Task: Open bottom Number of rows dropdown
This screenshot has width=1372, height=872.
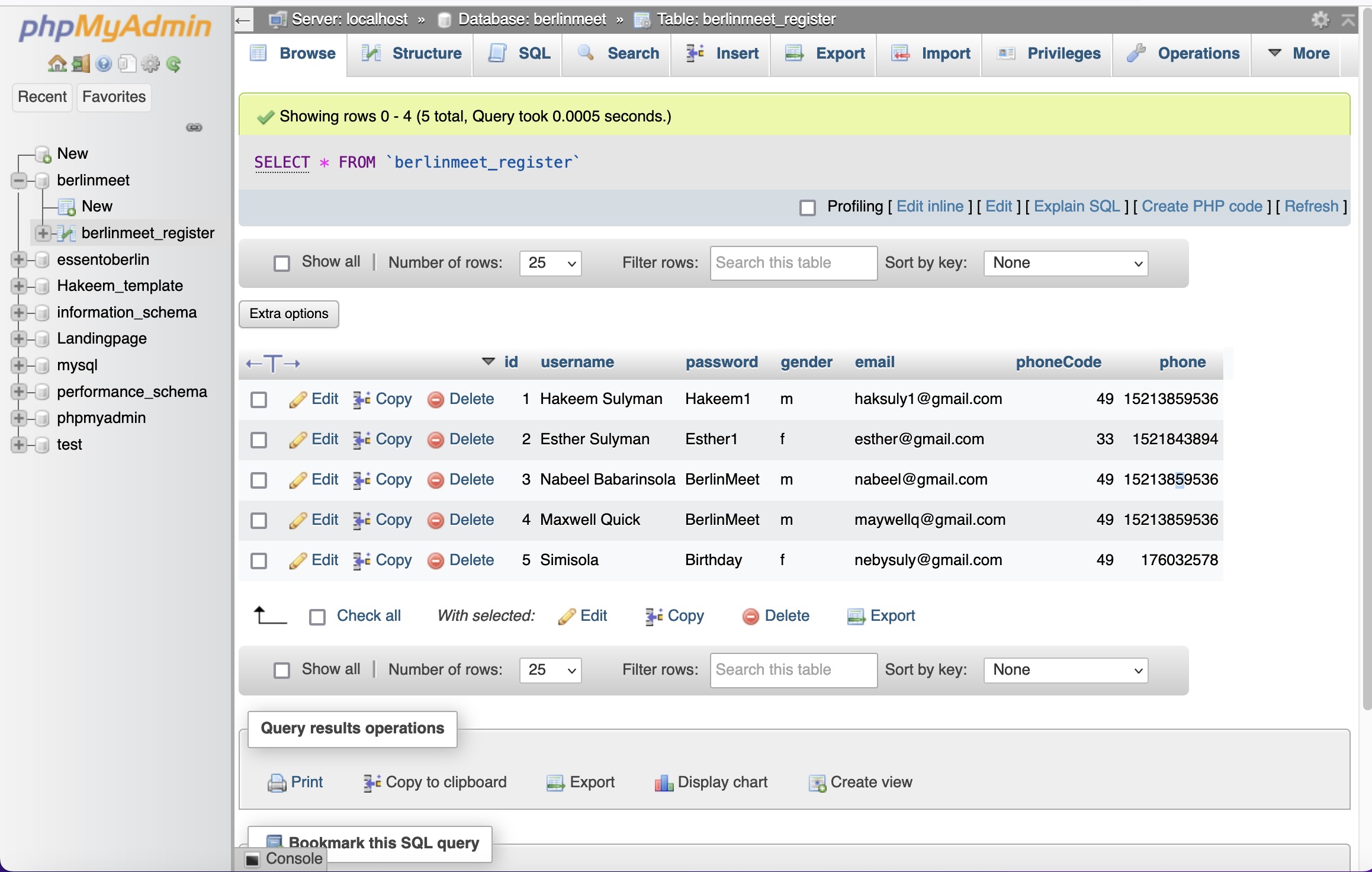Action: pos(551,670)
